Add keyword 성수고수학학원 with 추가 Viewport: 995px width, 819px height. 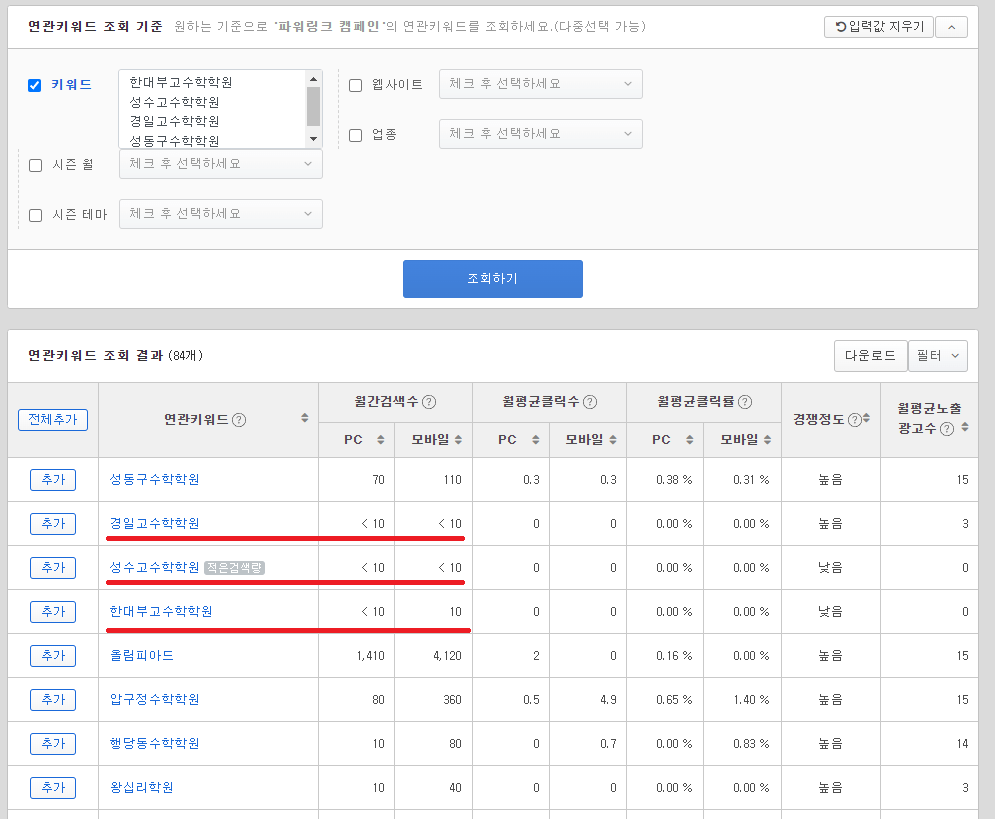tap(53, 567)
